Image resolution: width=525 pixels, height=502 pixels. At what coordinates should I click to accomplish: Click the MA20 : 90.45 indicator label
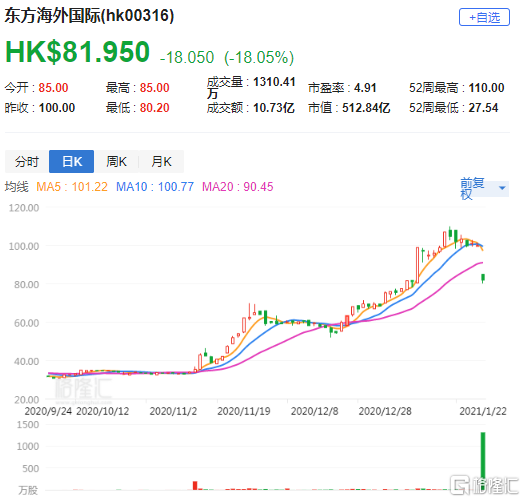pos(238,187)
